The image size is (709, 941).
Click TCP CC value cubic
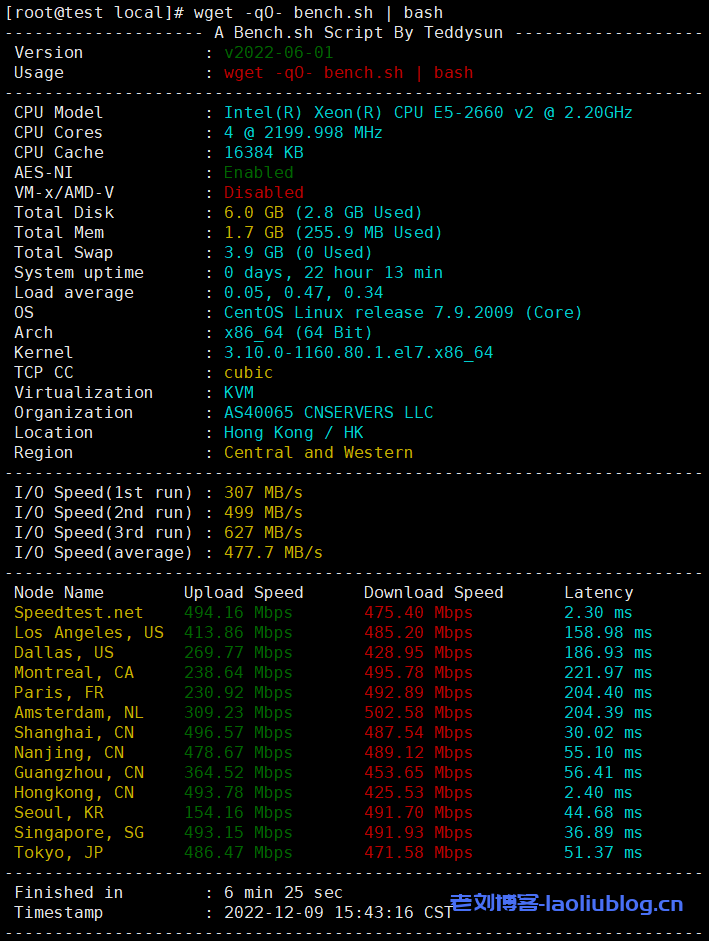249,373
